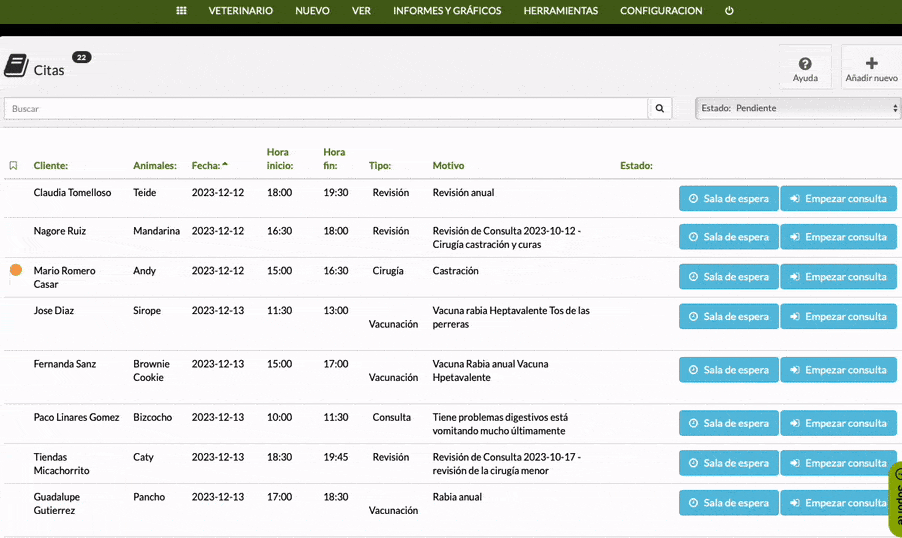Click bookmark icon in table header
Screen dimensions: 902x538
(x=13, y=166)
